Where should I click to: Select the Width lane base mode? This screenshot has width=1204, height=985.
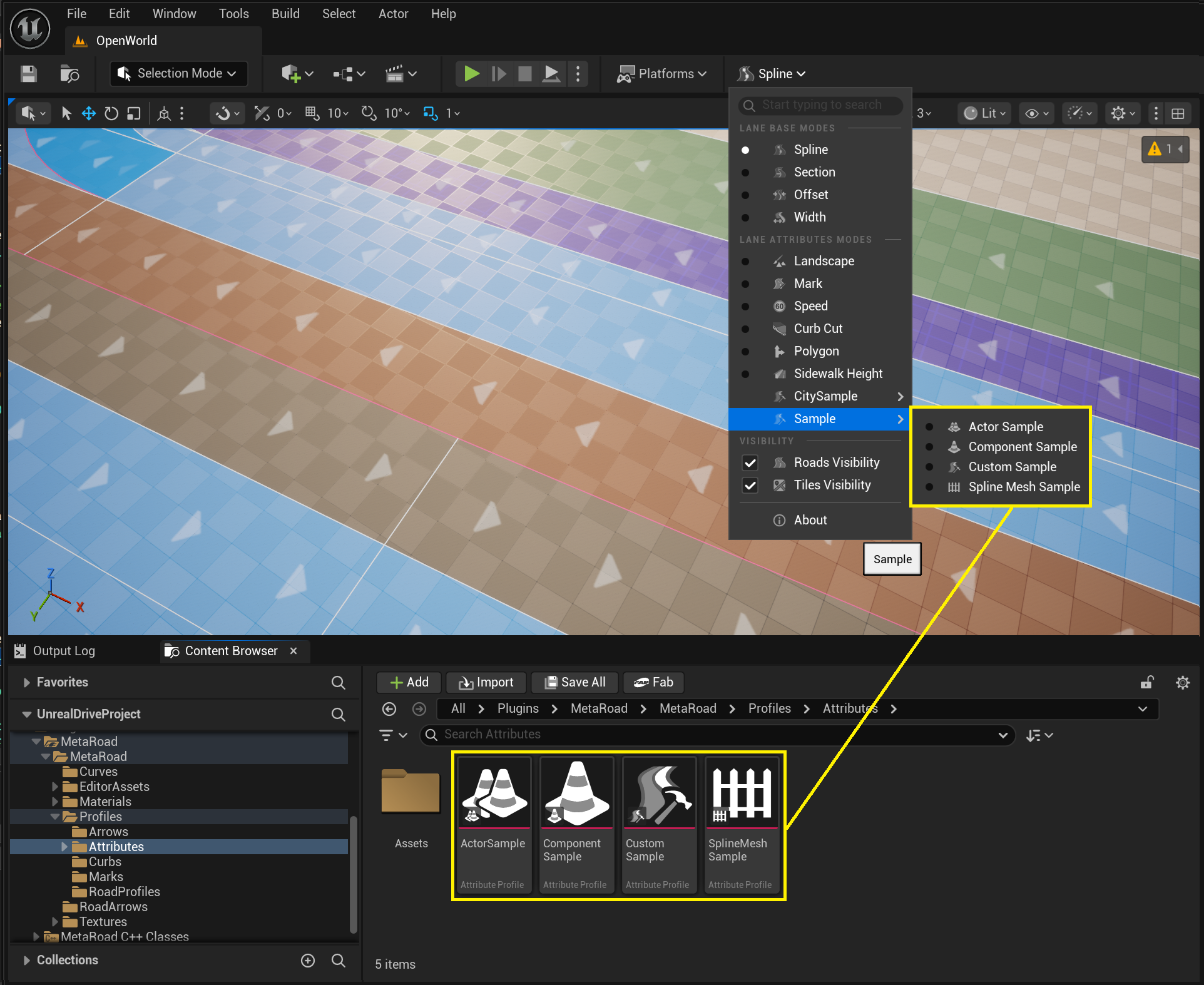(x=820, y=217)
